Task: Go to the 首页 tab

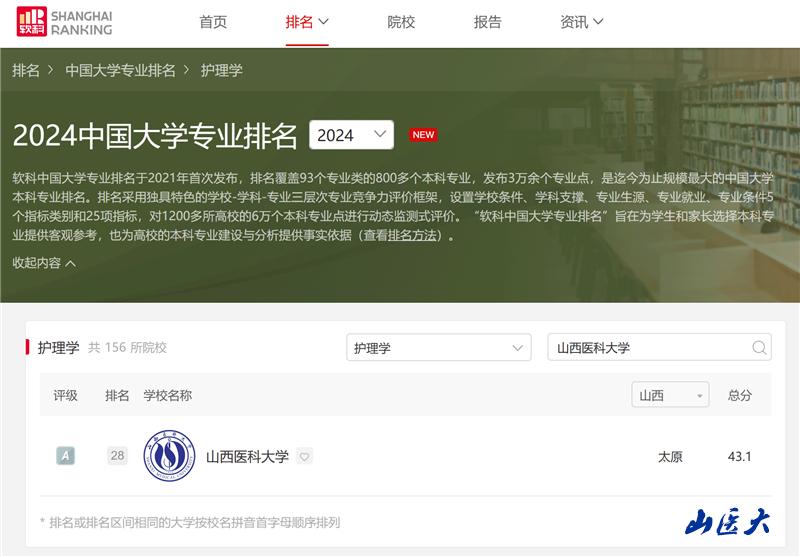Action: pyautogui.click(x=213, y=22)
